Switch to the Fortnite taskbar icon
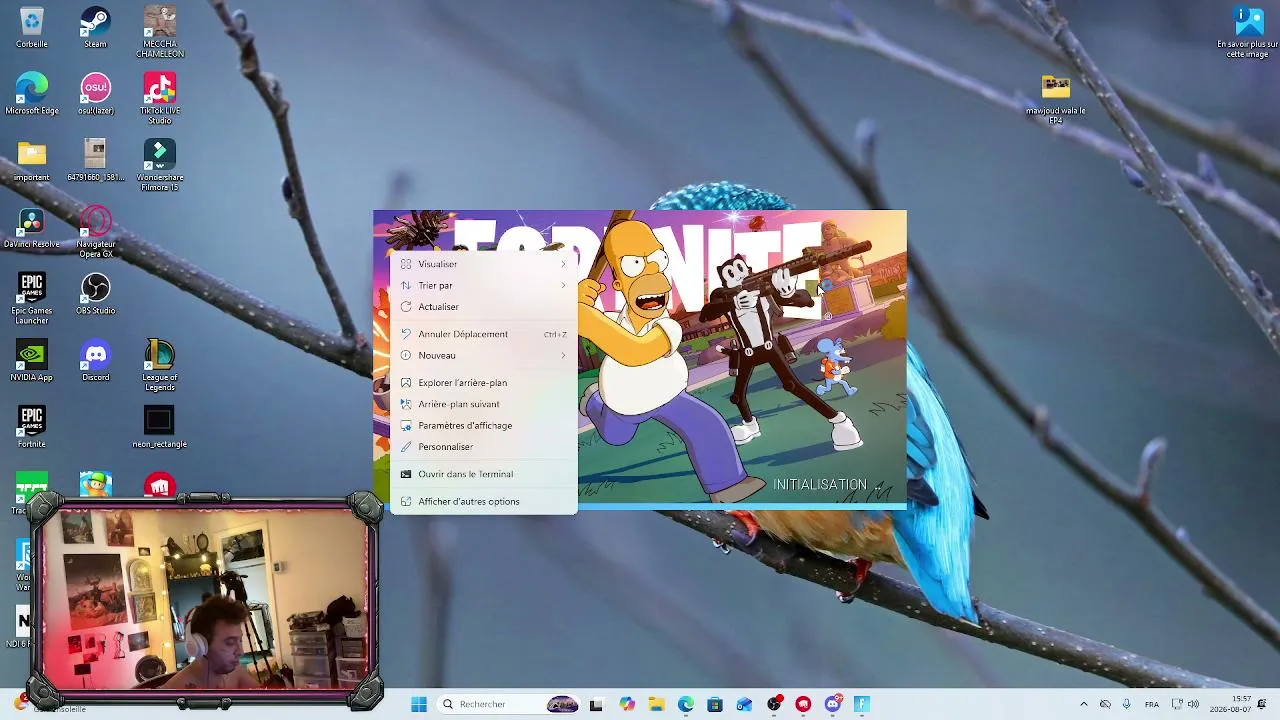1280x720 pixels. tap(862, 704)
